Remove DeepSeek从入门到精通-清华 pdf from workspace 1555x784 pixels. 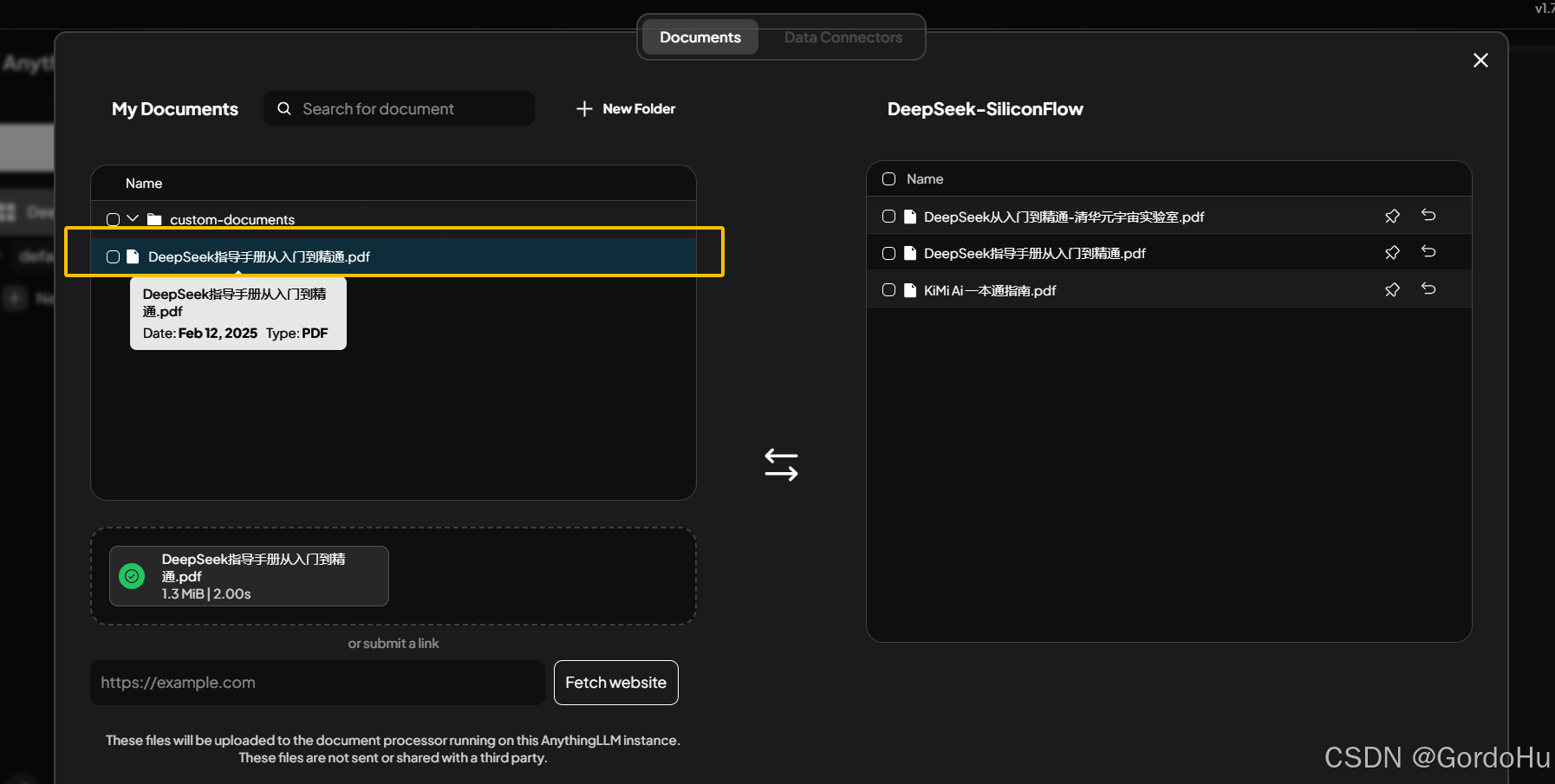tap(1428, 215)
